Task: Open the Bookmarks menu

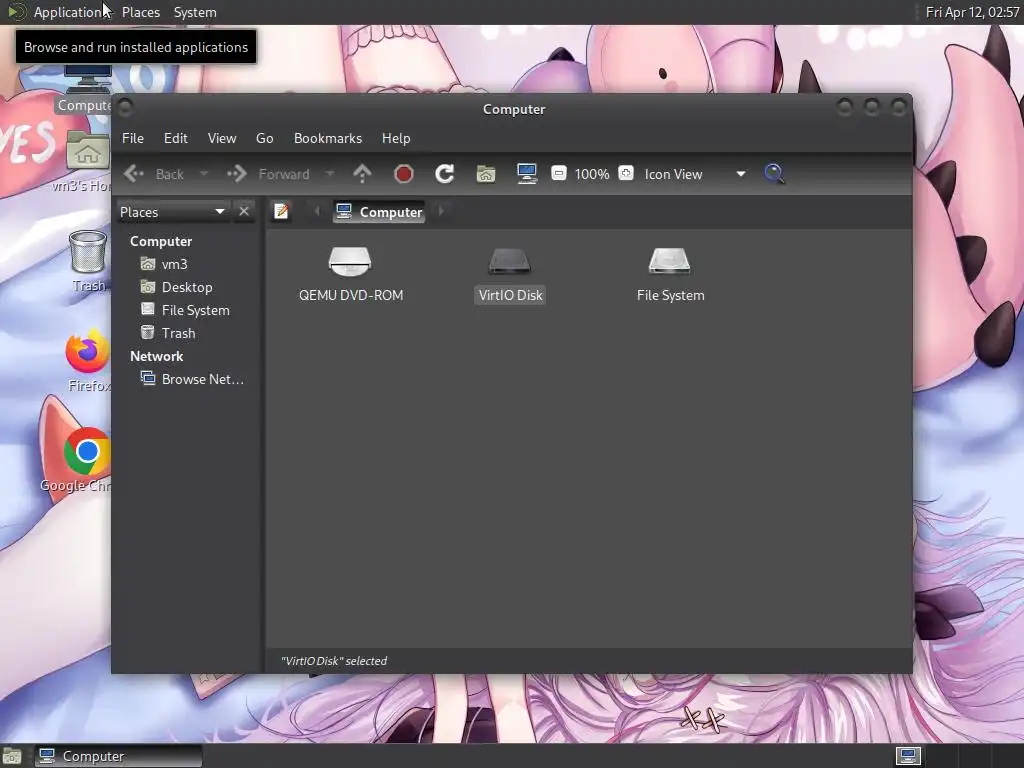Action: coord(328,138)
